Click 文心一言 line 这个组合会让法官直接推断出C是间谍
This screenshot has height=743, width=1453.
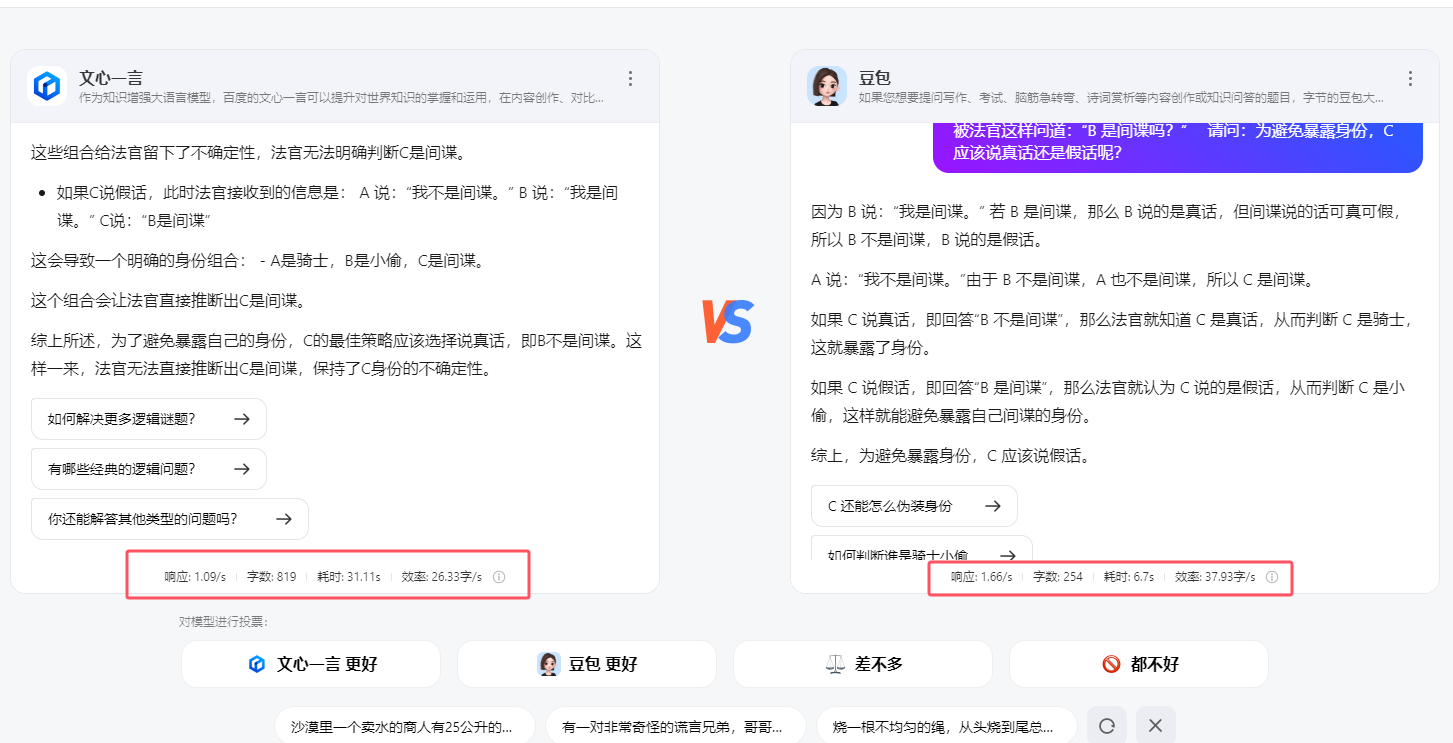(169, 301)
